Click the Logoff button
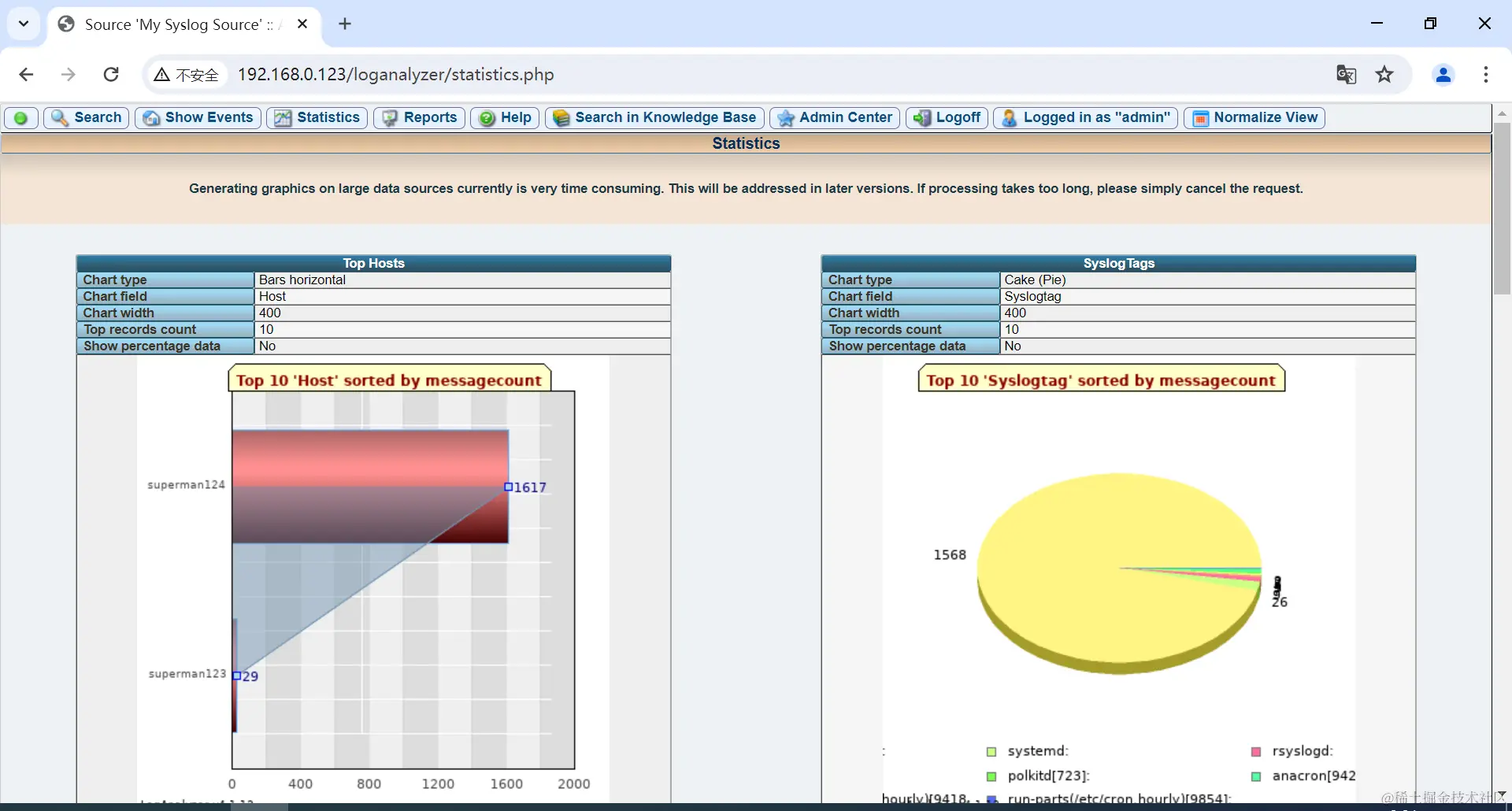 click(x=947, y=118)
